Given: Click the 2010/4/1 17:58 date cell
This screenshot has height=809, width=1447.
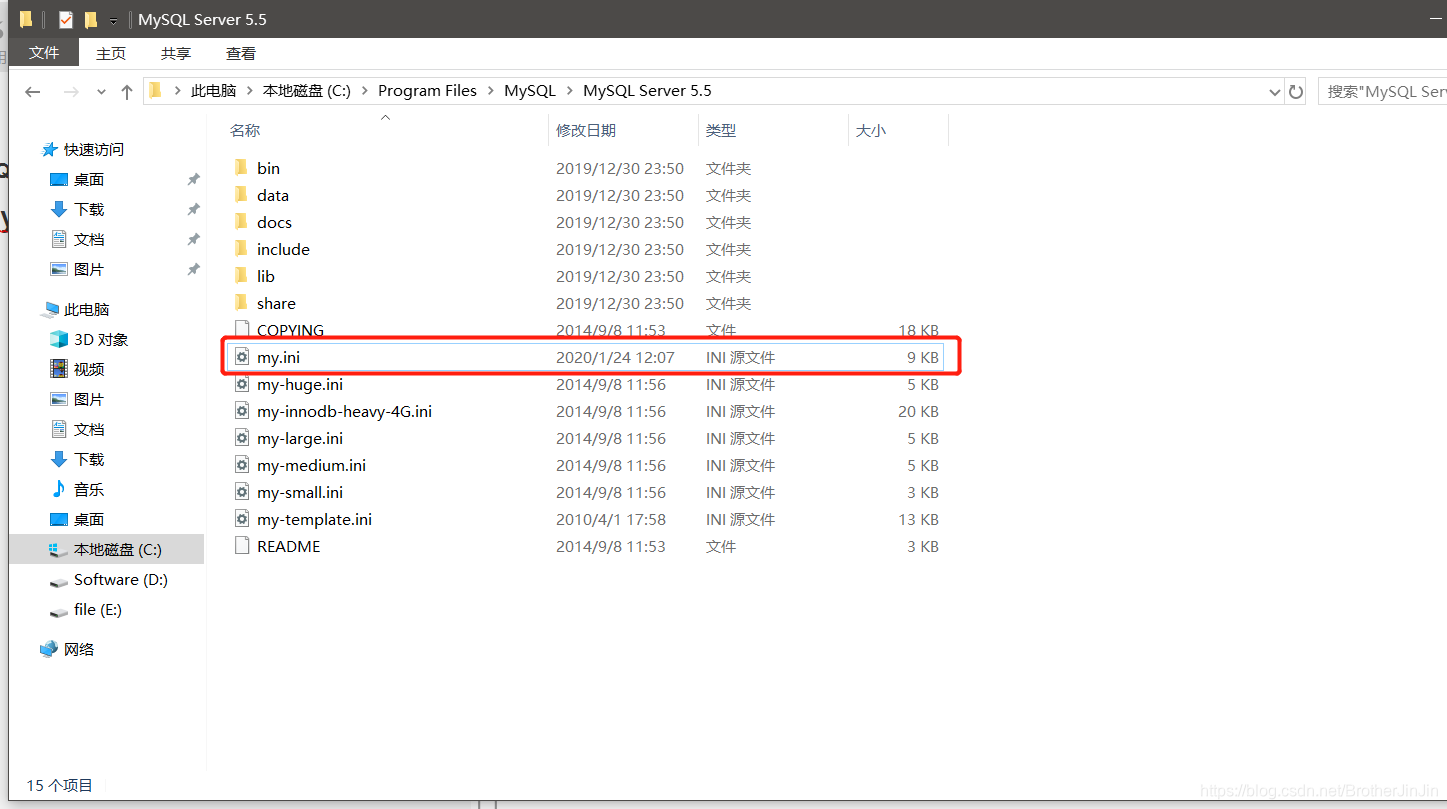Looking at the screenshot, I should click(610, 519).
